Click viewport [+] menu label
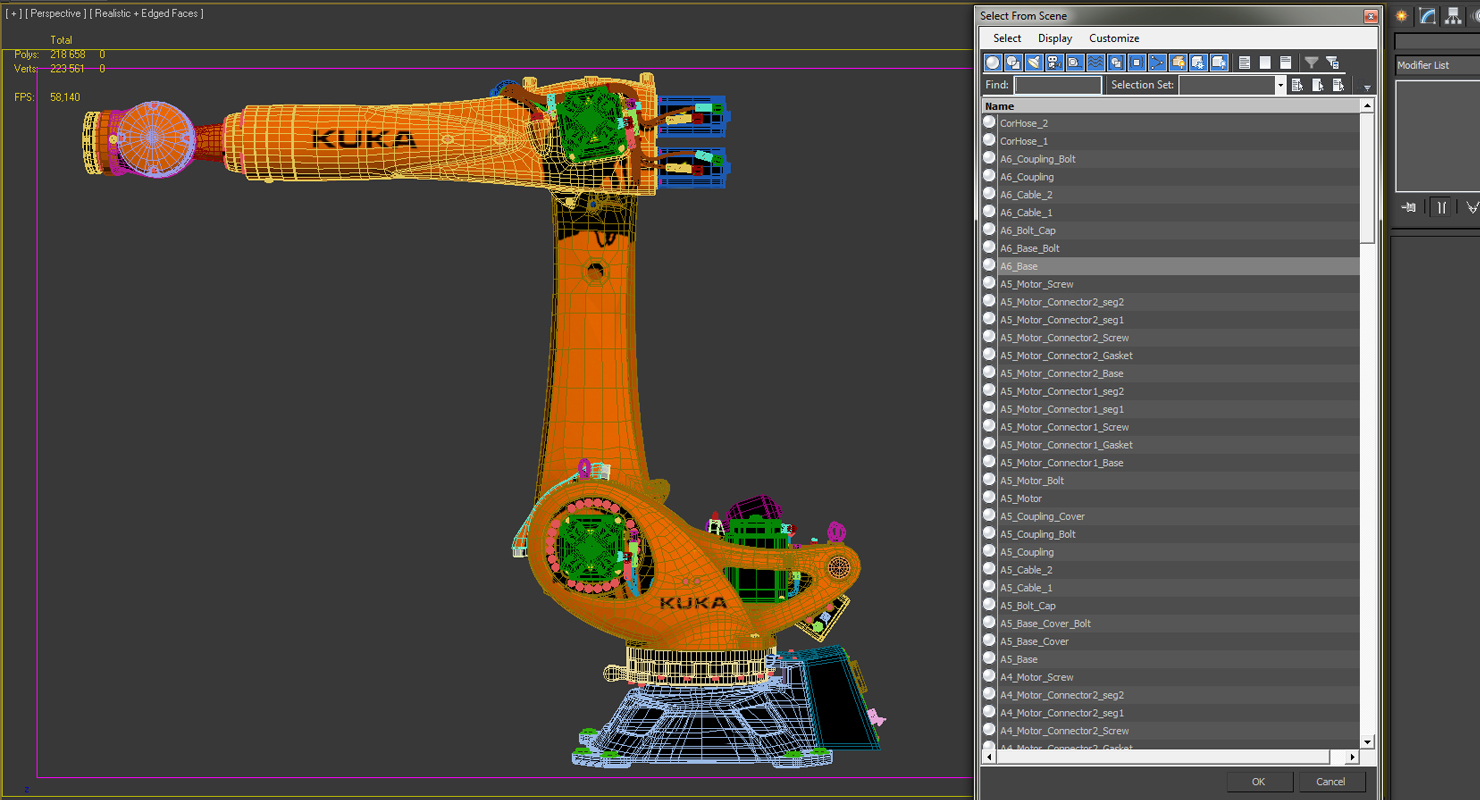 pos(14,13)
